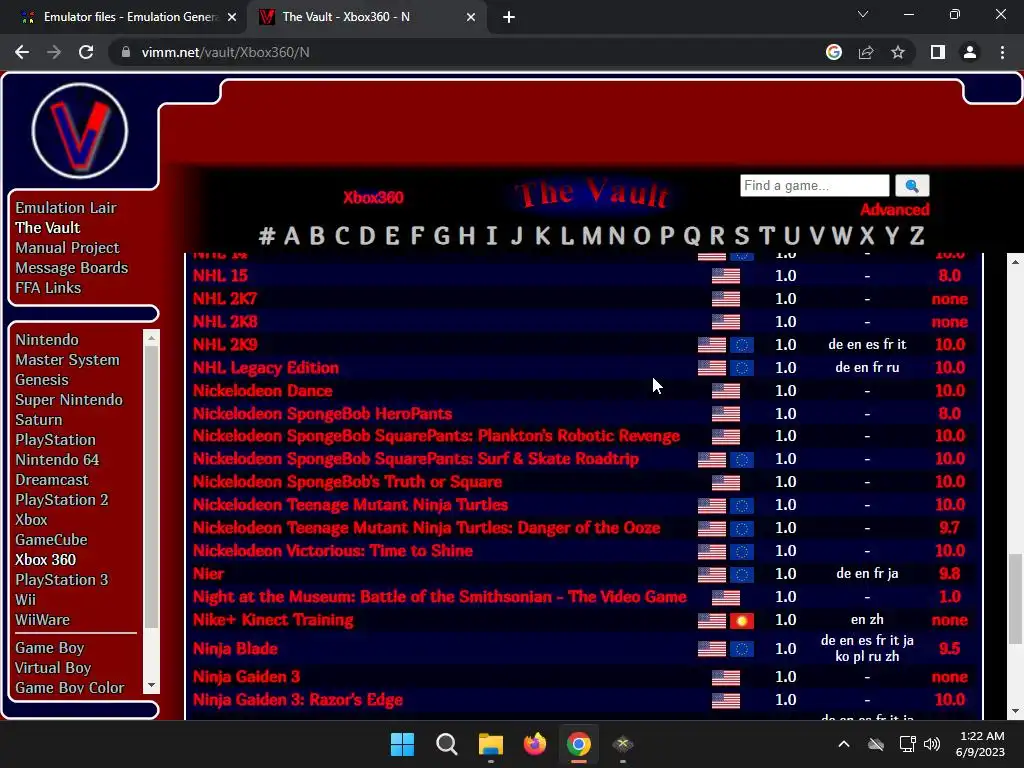Close the Emulator files tab

click(232, 17)
